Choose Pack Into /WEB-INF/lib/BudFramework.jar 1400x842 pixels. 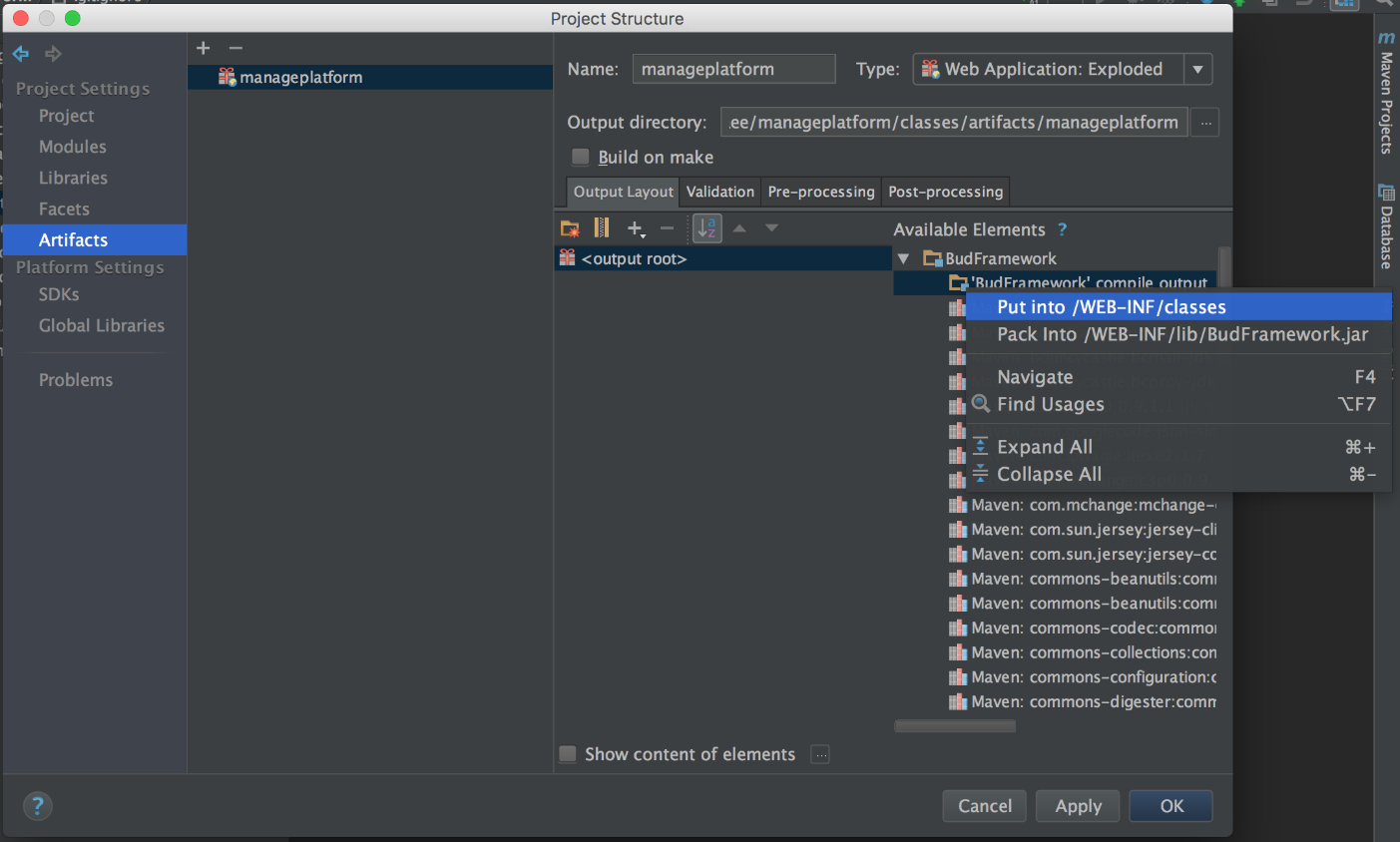coord(1178,334)
